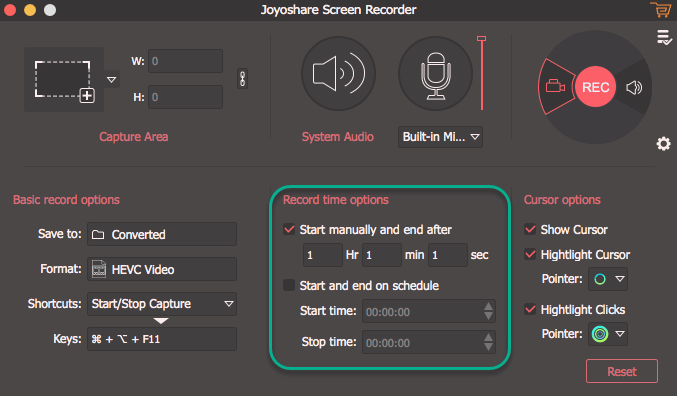Decrease Stop time with down arrow
The height and width of the screenshot is (396, 677).
click(488, 347)
